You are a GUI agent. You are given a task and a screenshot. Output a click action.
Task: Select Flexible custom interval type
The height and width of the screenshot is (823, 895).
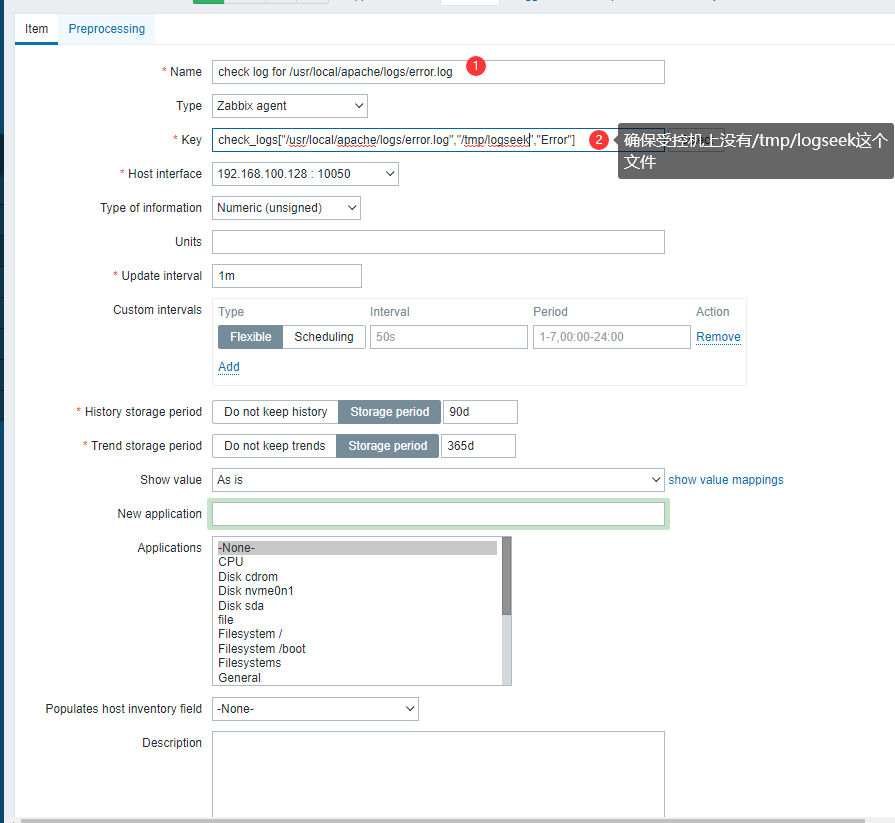pos(250,337)
